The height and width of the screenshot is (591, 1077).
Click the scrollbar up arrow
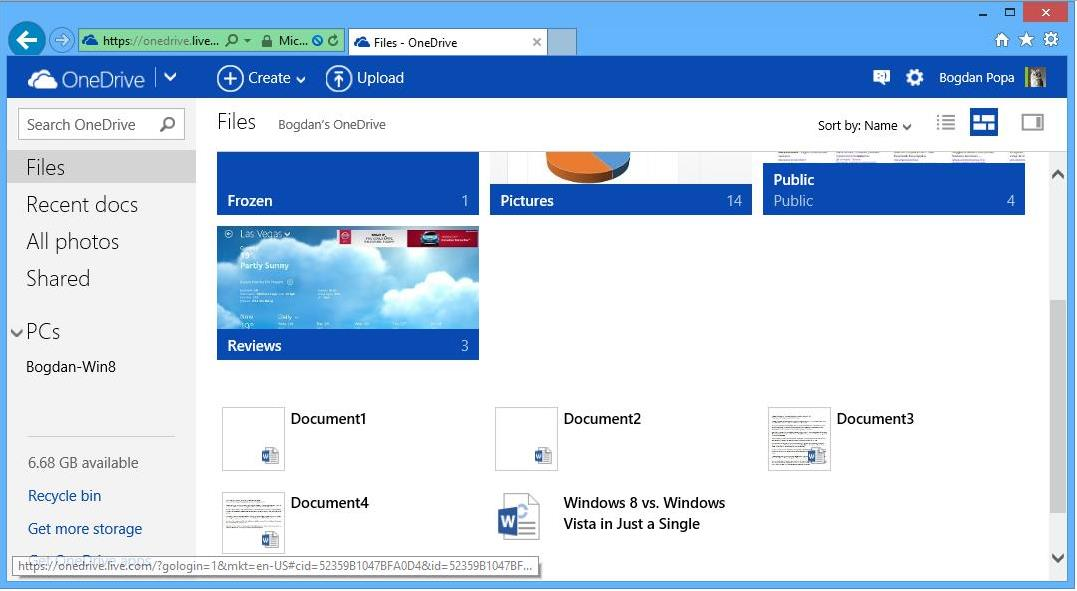click(1058, 175)
